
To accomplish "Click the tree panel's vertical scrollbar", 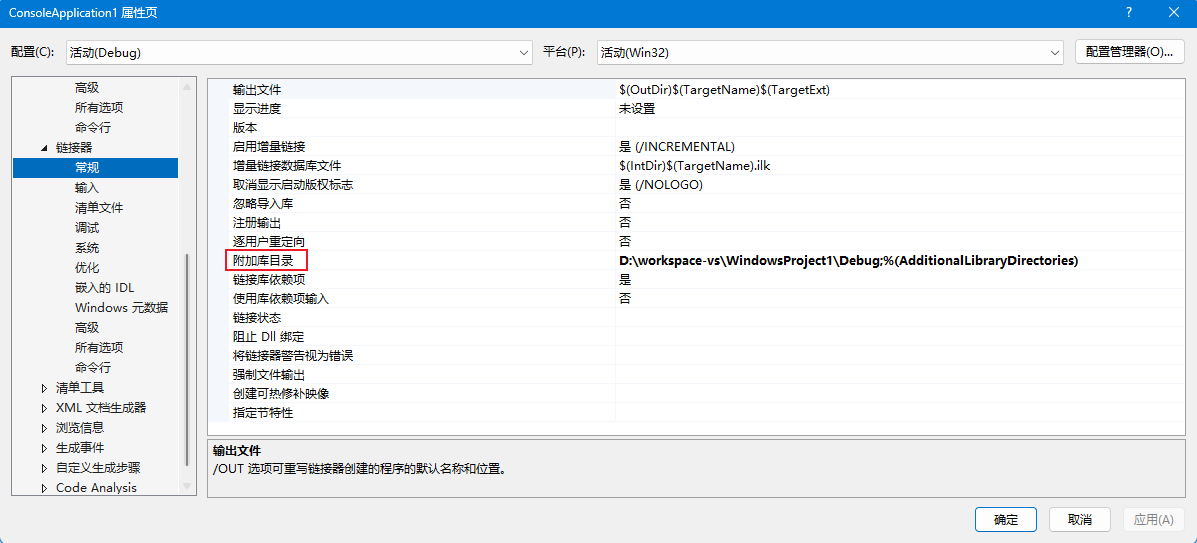I will (187, 360).
